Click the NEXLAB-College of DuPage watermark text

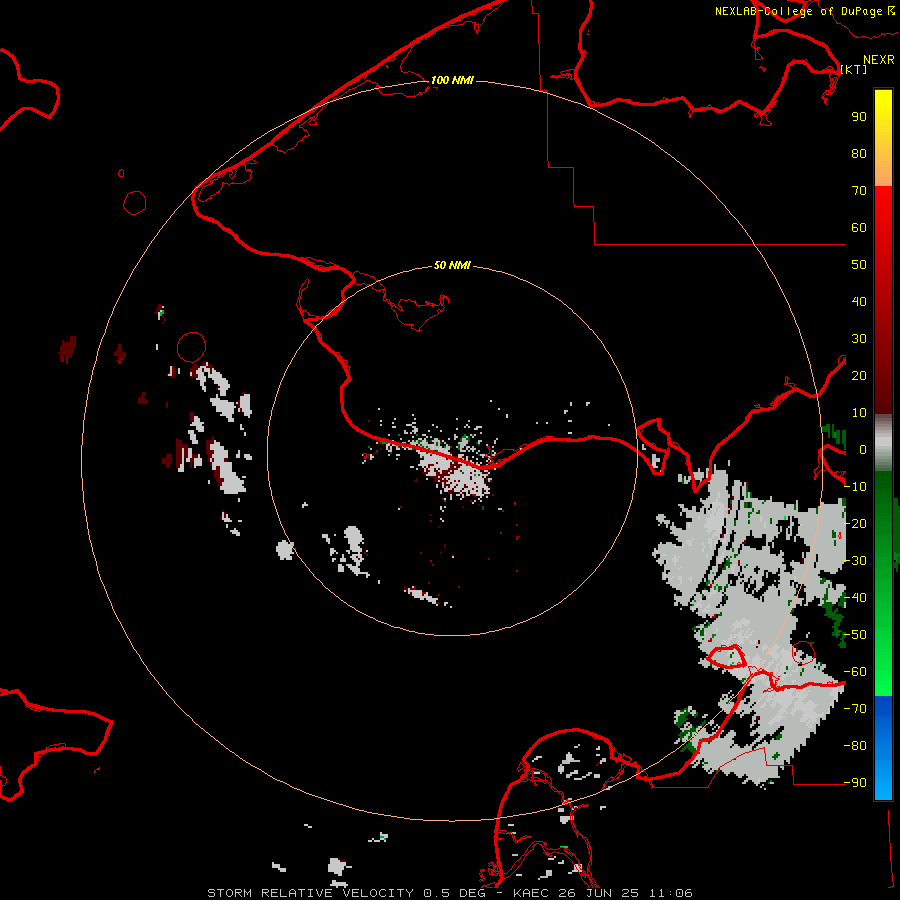tap(805, 11)
